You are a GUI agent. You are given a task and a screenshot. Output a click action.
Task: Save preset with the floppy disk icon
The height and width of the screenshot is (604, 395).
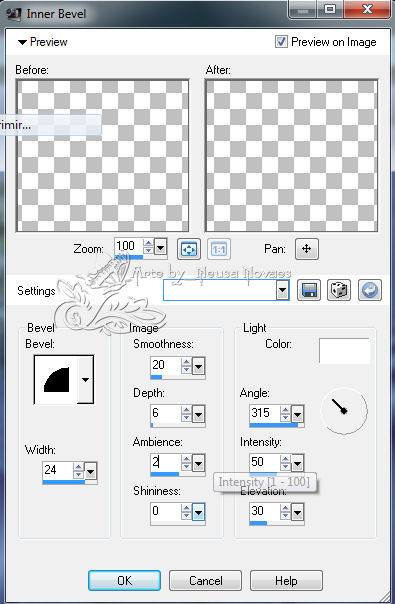(309, 290)
